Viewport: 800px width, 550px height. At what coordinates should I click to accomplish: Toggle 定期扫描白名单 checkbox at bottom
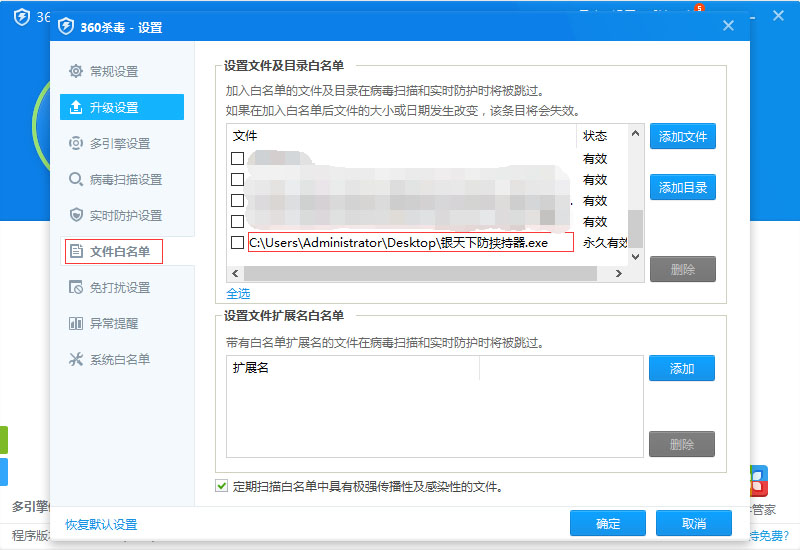(x=222, y=487)
